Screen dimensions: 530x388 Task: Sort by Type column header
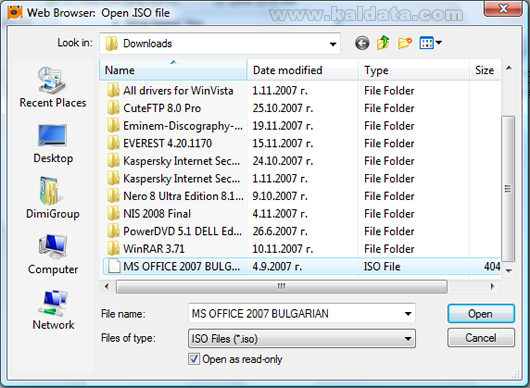coord(414,70)
